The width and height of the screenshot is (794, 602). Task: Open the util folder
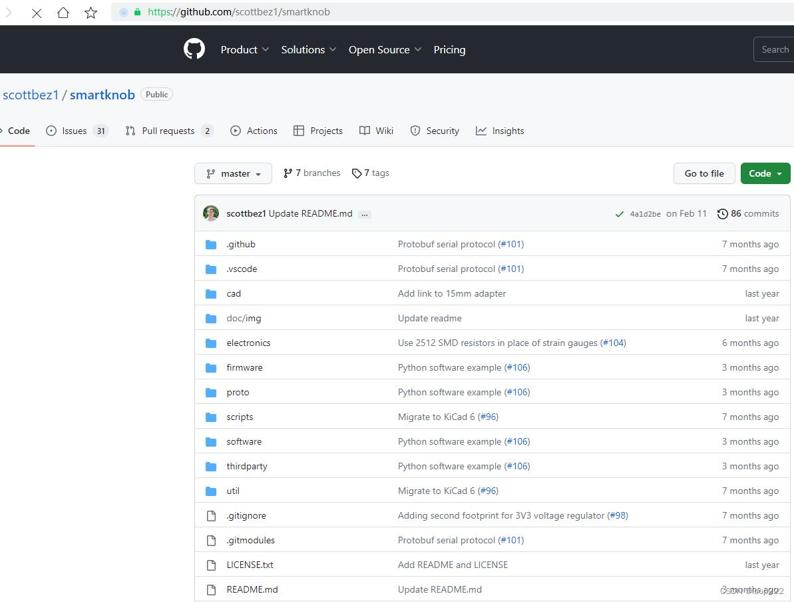tap(233, 491)
